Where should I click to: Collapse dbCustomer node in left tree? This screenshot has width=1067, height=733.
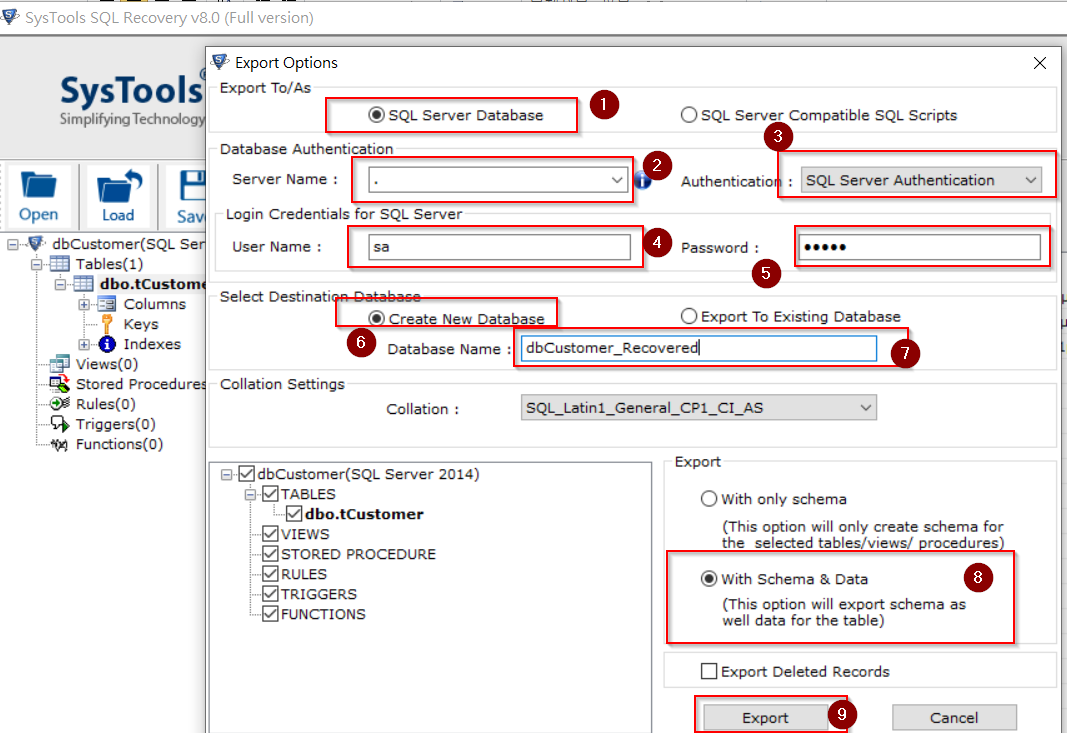pos(13,244)
